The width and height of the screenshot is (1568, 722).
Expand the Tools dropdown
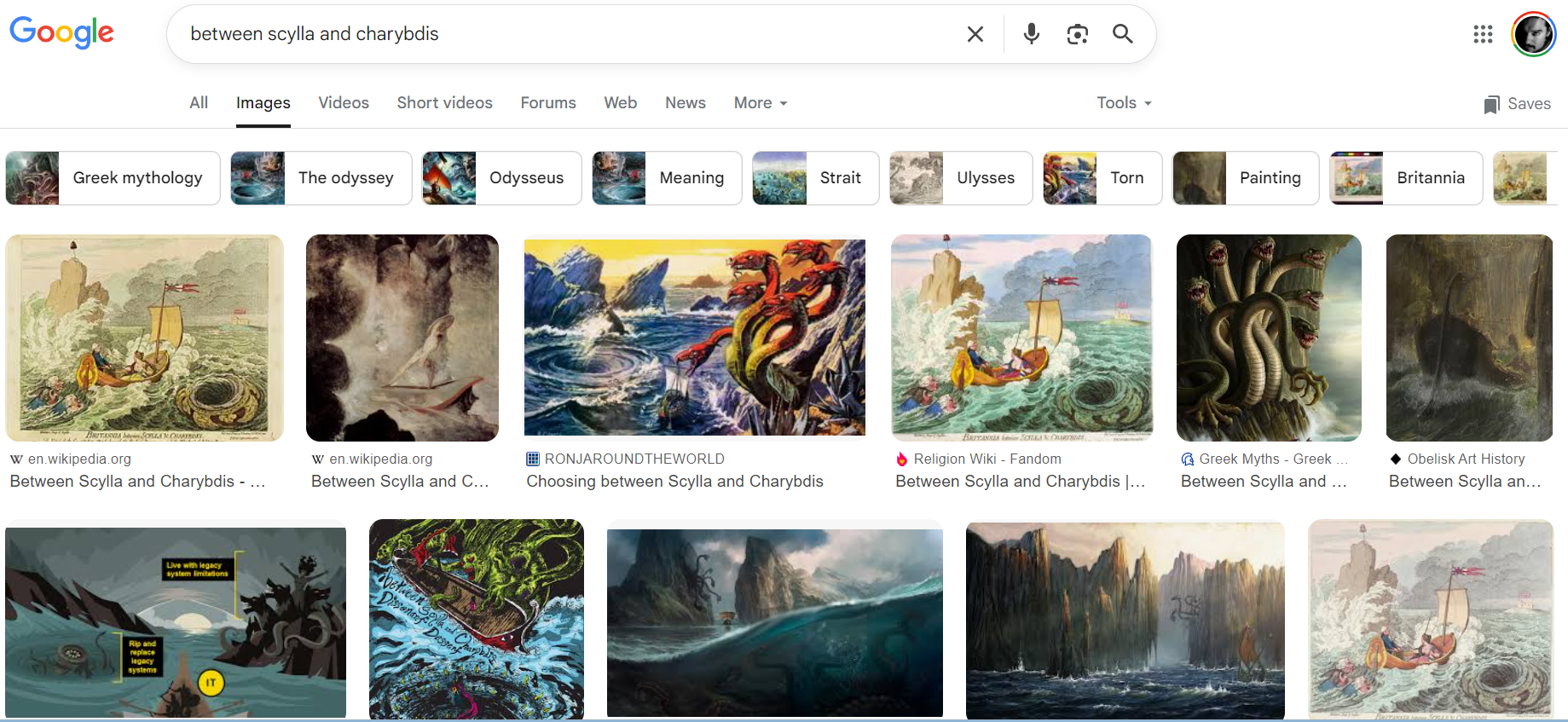tap(1124, 103)
